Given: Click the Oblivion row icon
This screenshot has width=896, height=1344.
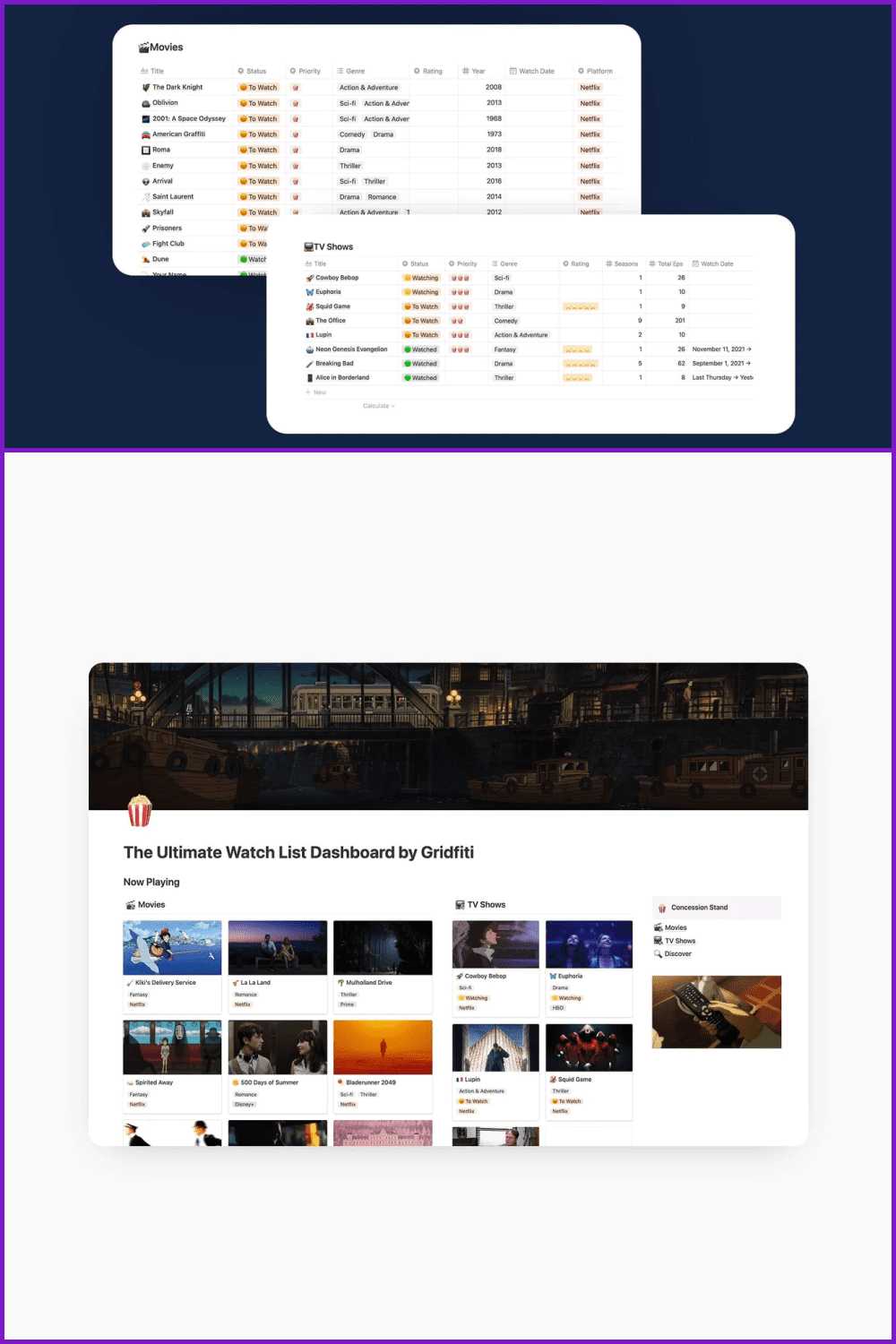Looking at the screenshot, I should (x=146, y=103).
